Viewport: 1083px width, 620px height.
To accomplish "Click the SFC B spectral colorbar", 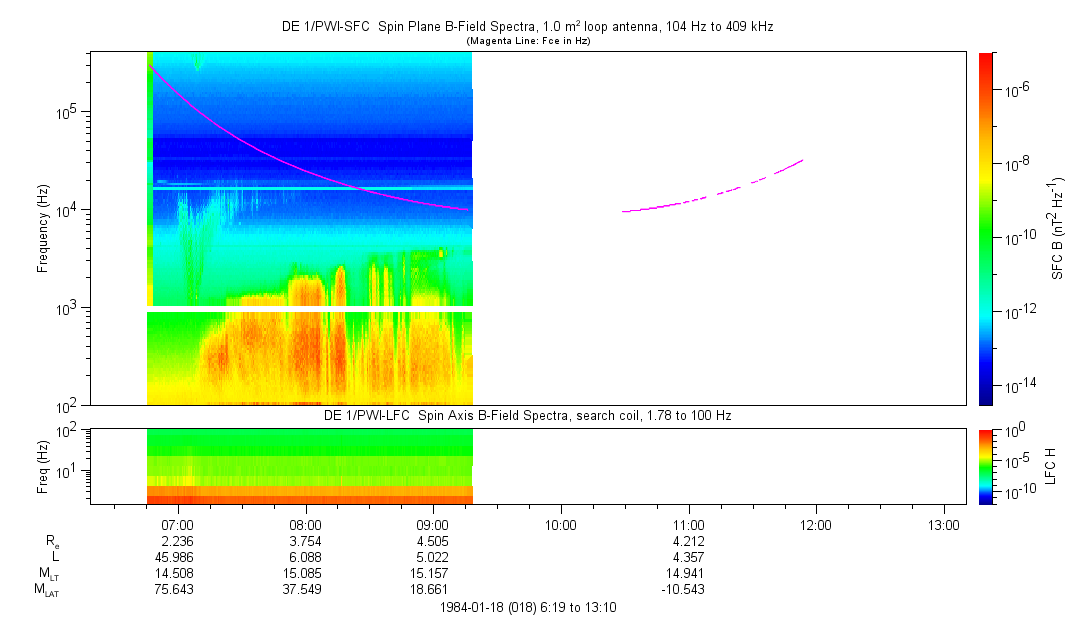I will coord(986,228).
